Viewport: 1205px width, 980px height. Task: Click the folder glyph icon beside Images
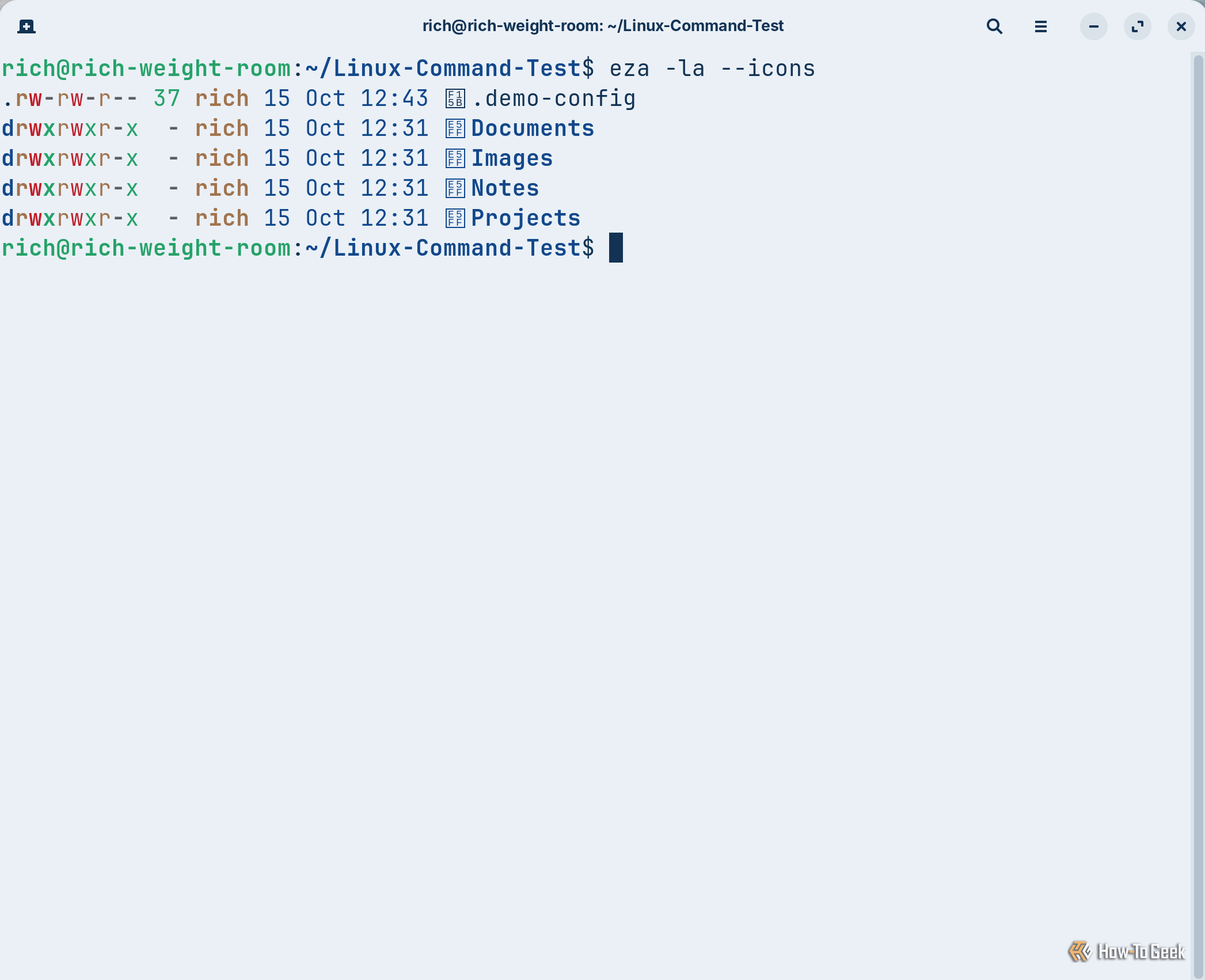[455, 159]
